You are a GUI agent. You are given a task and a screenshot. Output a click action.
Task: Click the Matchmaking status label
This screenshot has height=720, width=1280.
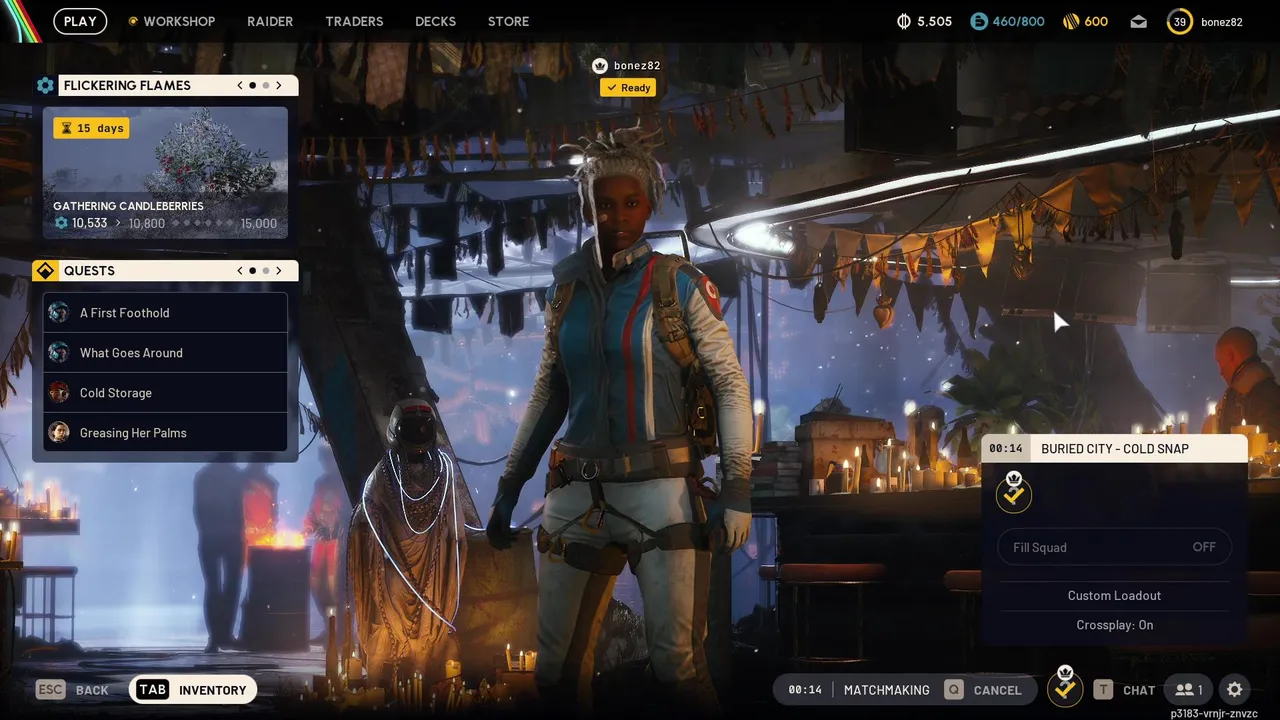coord(887,690)
